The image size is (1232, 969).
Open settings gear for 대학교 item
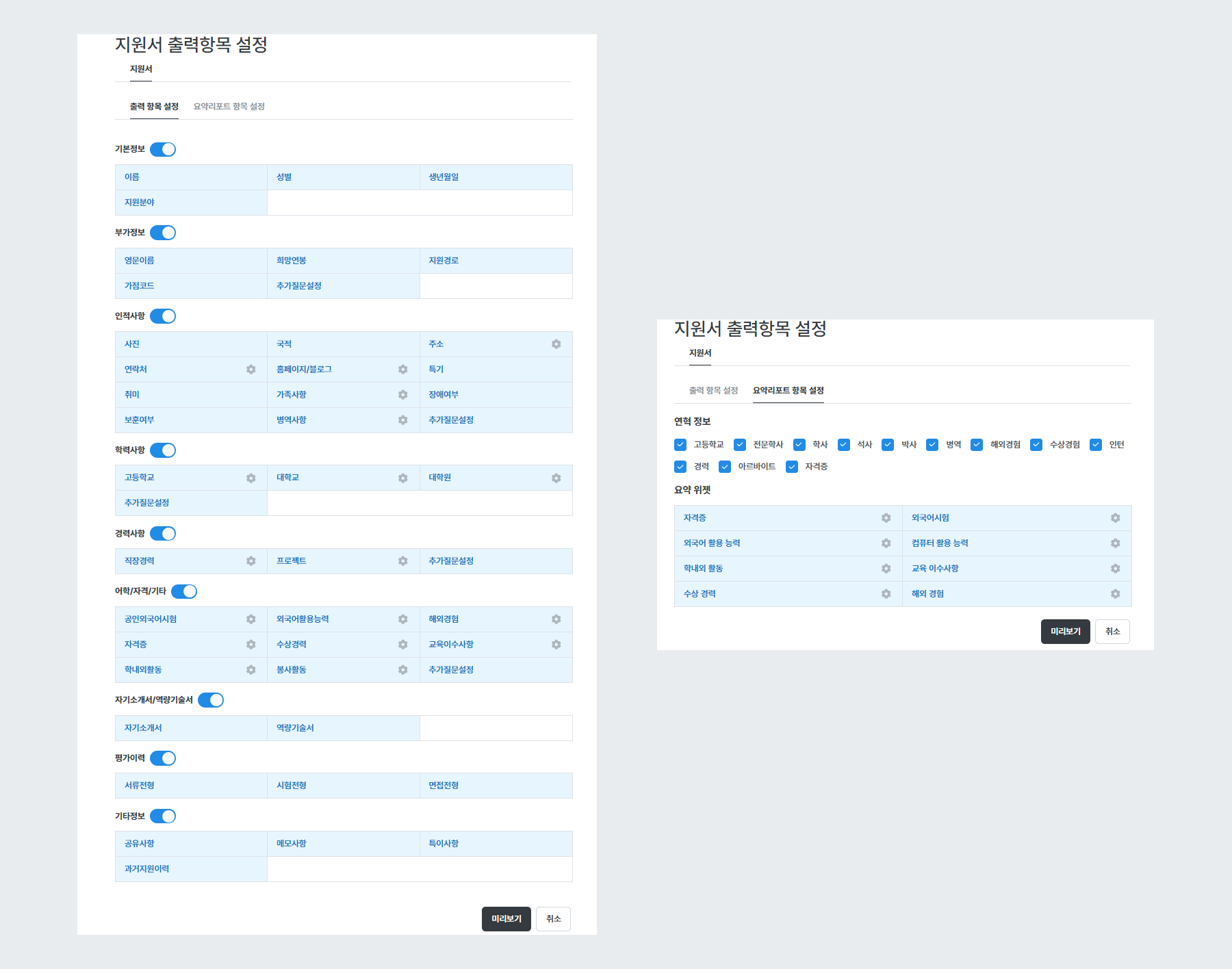point(403,478)
